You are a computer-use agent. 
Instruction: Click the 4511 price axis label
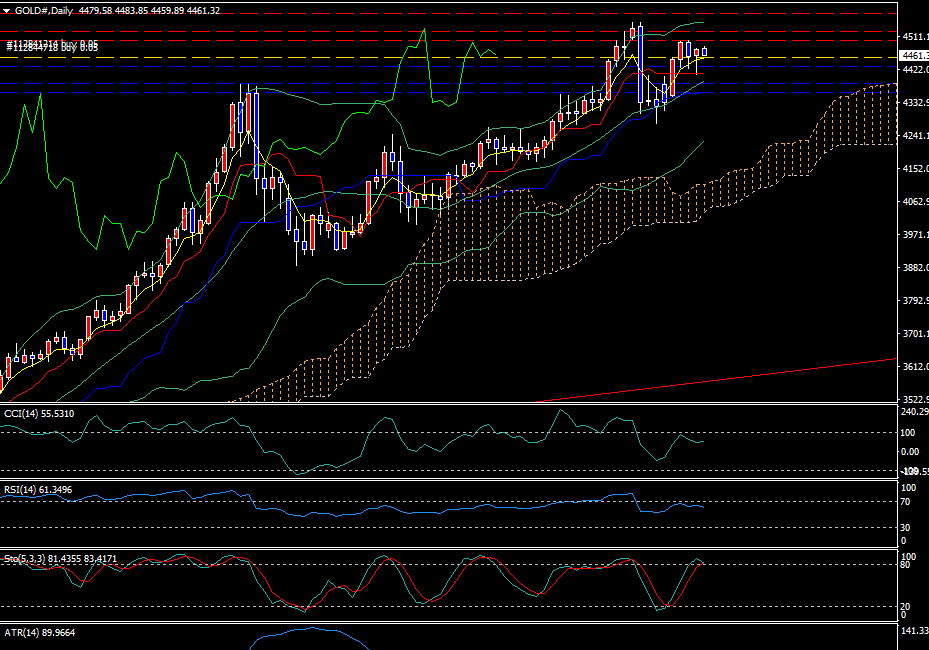click(x=912, y=38)
